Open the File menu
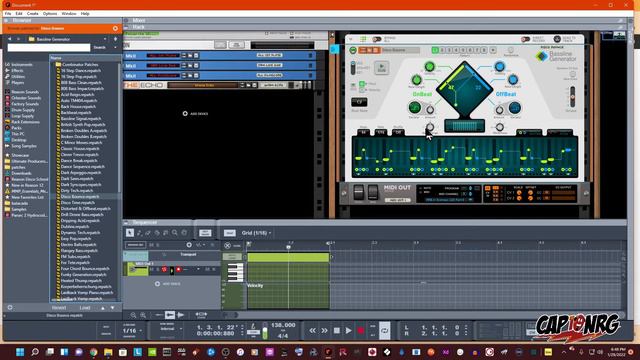Image resolution: width=640 pixels, height=360 pixels. click(8, 13)
